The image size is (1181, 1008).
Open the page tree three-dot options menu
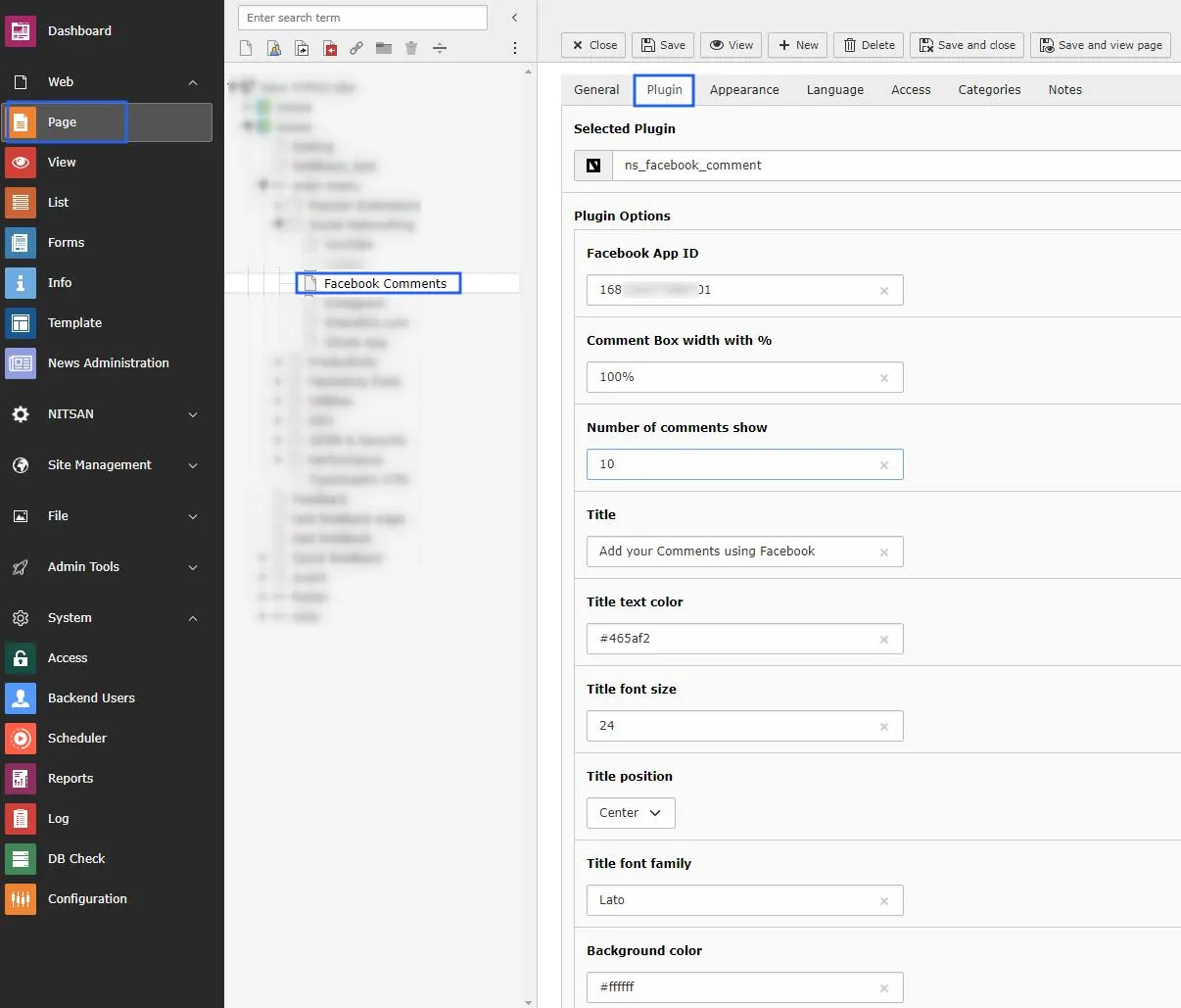pyautogui.click(x=515, y=48)
